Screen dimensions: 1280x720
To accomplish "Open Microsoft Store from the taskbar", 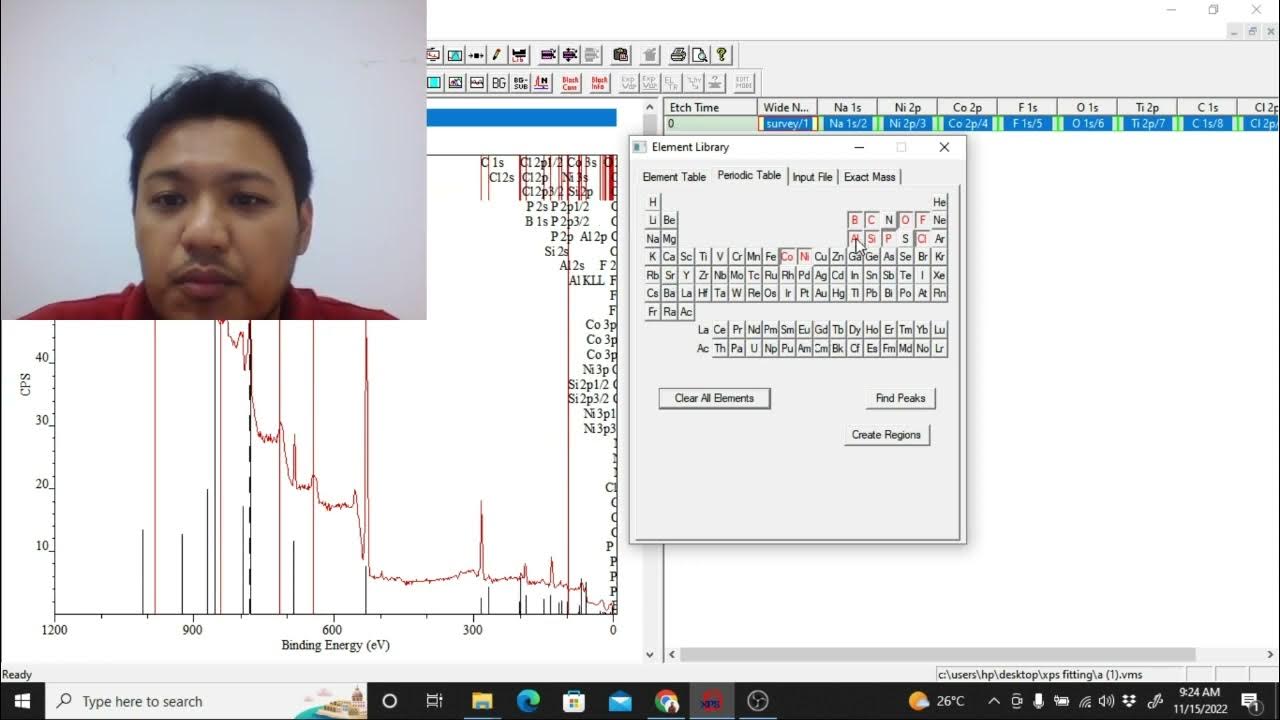I will pos(574,701).
